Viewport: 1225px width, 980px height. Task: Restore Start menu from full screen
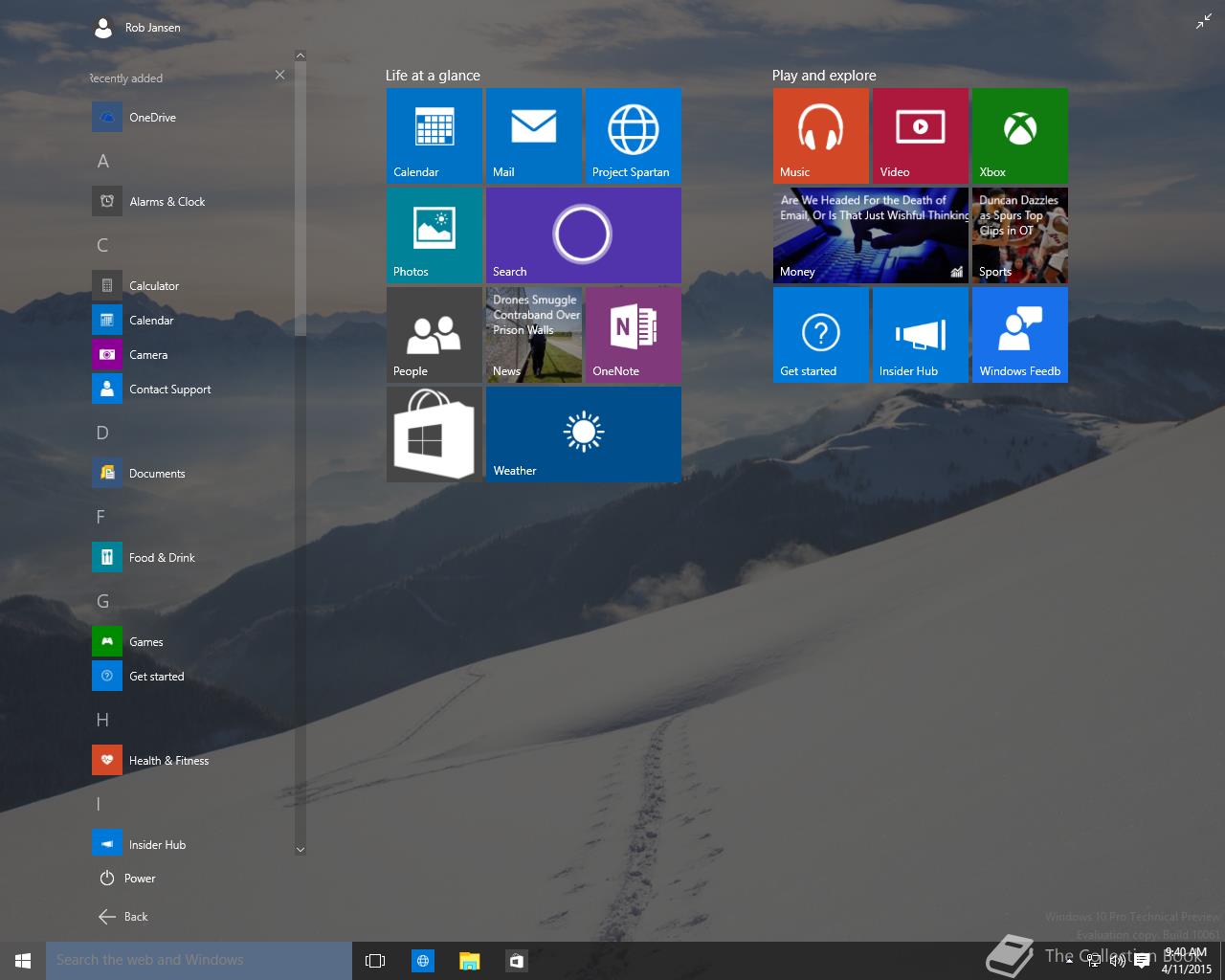[x=1204, y=21]
